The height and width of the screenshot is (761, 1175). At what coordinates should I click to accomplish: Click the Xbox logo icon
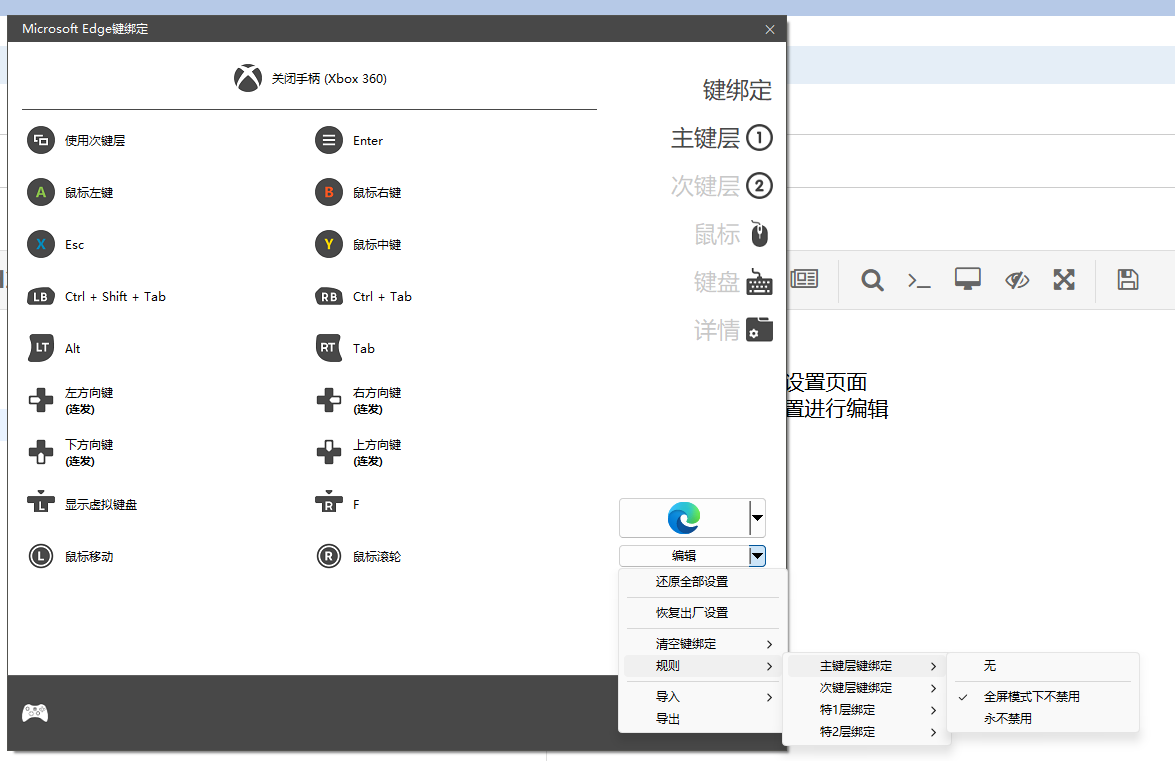coord(248,78)
